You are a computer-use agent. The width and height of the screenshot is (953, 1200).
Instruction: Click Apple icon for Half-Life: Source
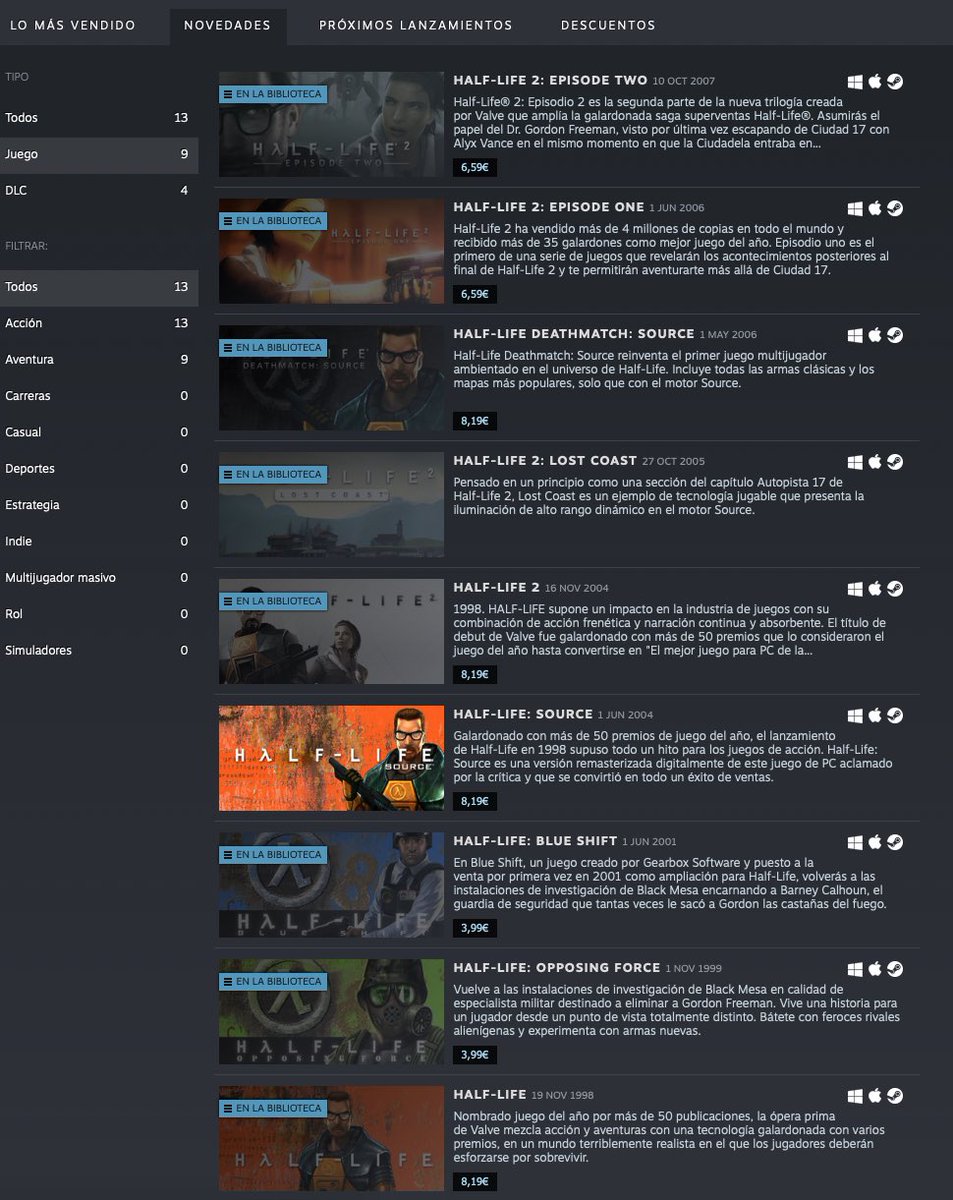point(875,716)
